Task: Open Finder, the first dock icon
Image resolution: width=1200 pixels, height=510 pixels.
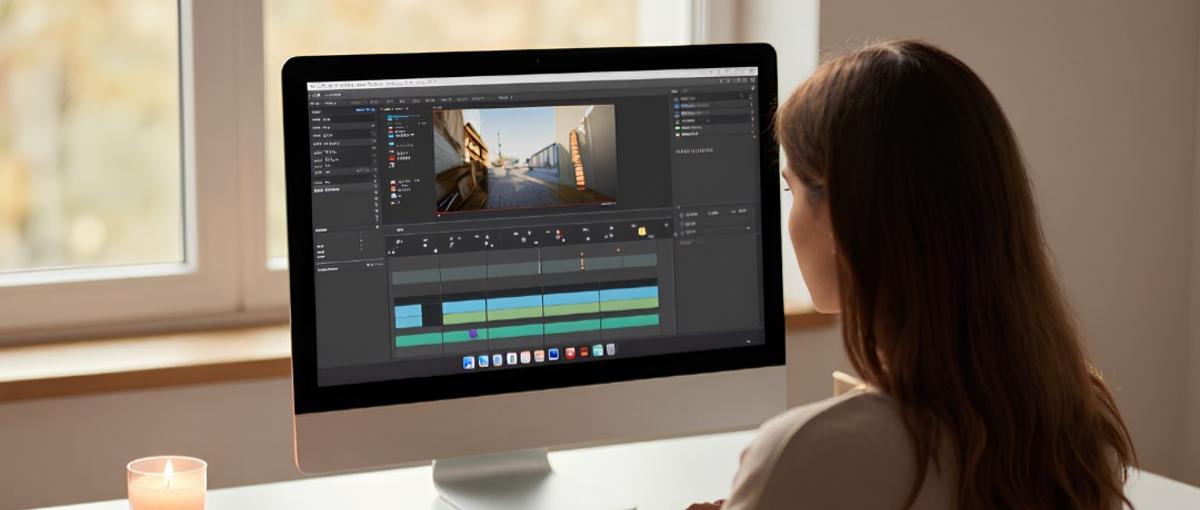Action: pos(469,362)
